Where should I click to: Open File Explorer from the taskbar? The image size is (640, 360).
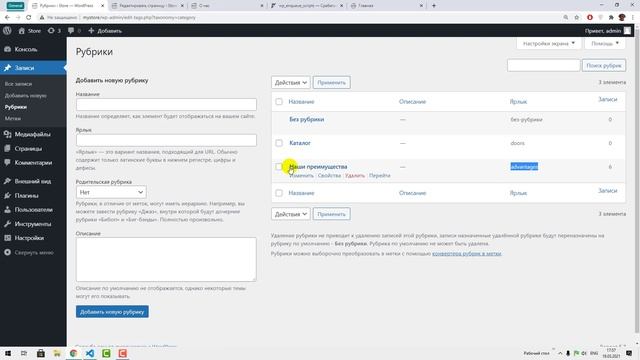click(x=57, y=353)
